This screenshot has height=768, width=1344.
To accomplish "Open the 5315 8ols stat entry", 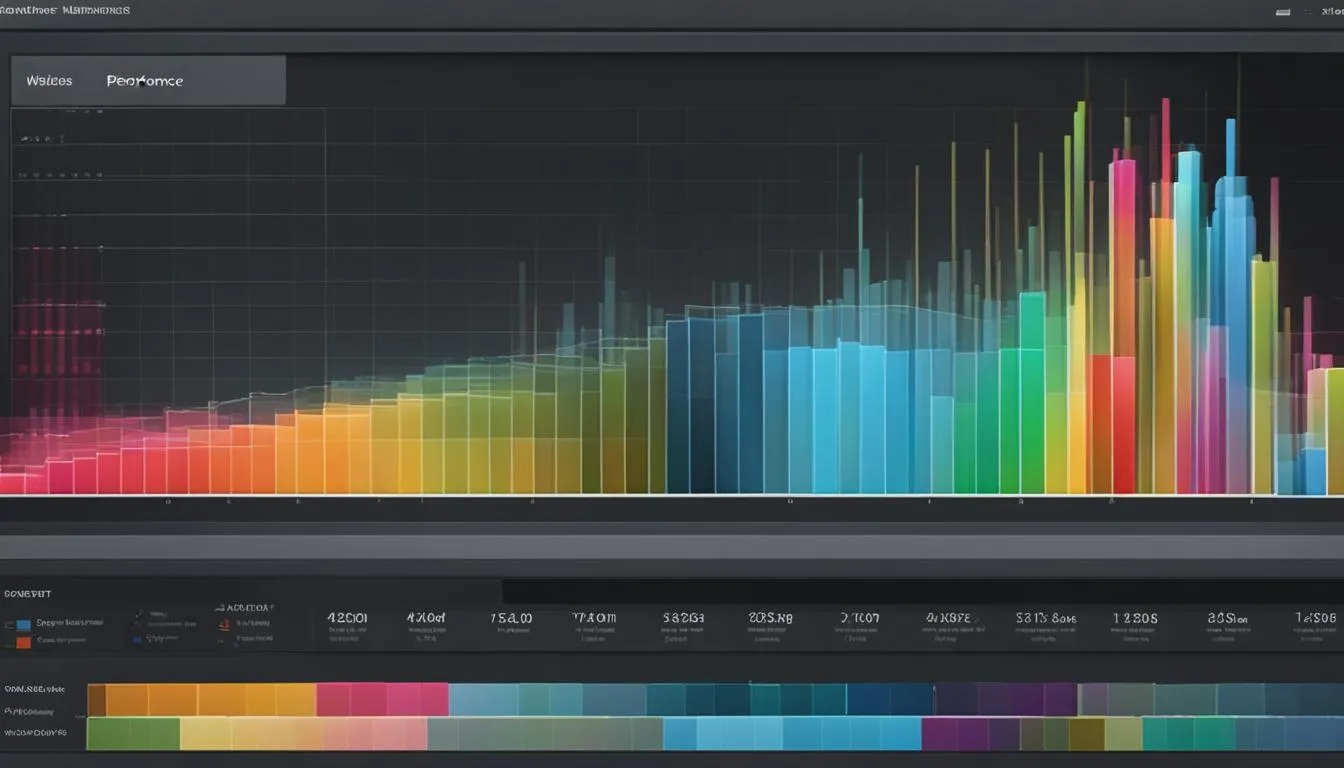I will [1045, 618].
